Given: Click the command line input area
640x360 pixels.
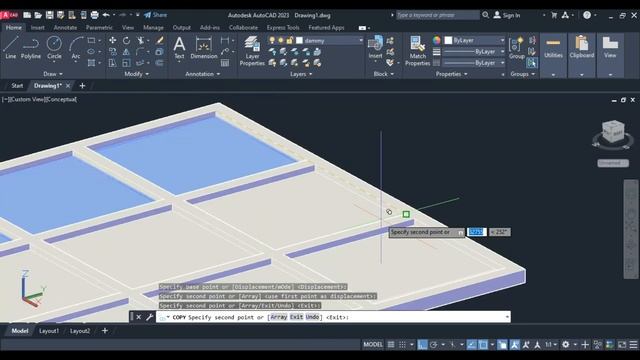Looking at the screenshot, I should 333,317.
